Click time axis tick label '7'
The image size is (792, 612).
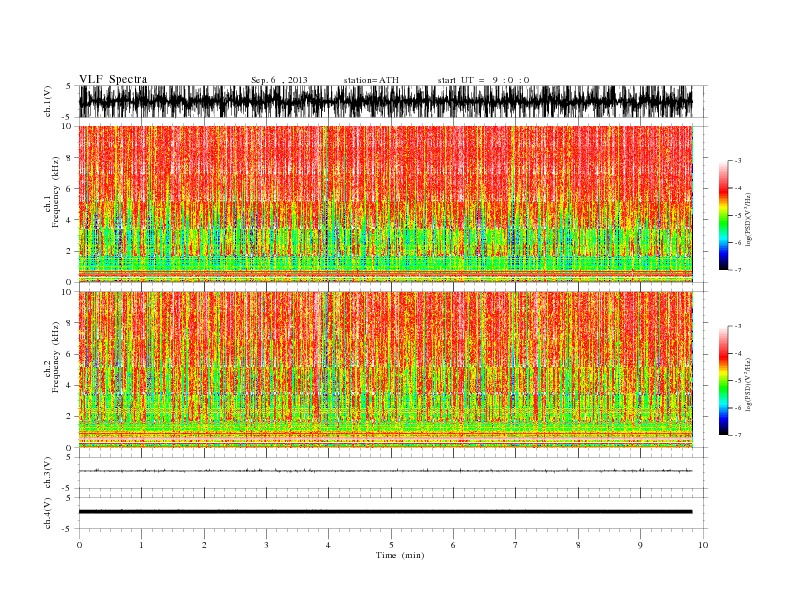[x=516, y=545]
